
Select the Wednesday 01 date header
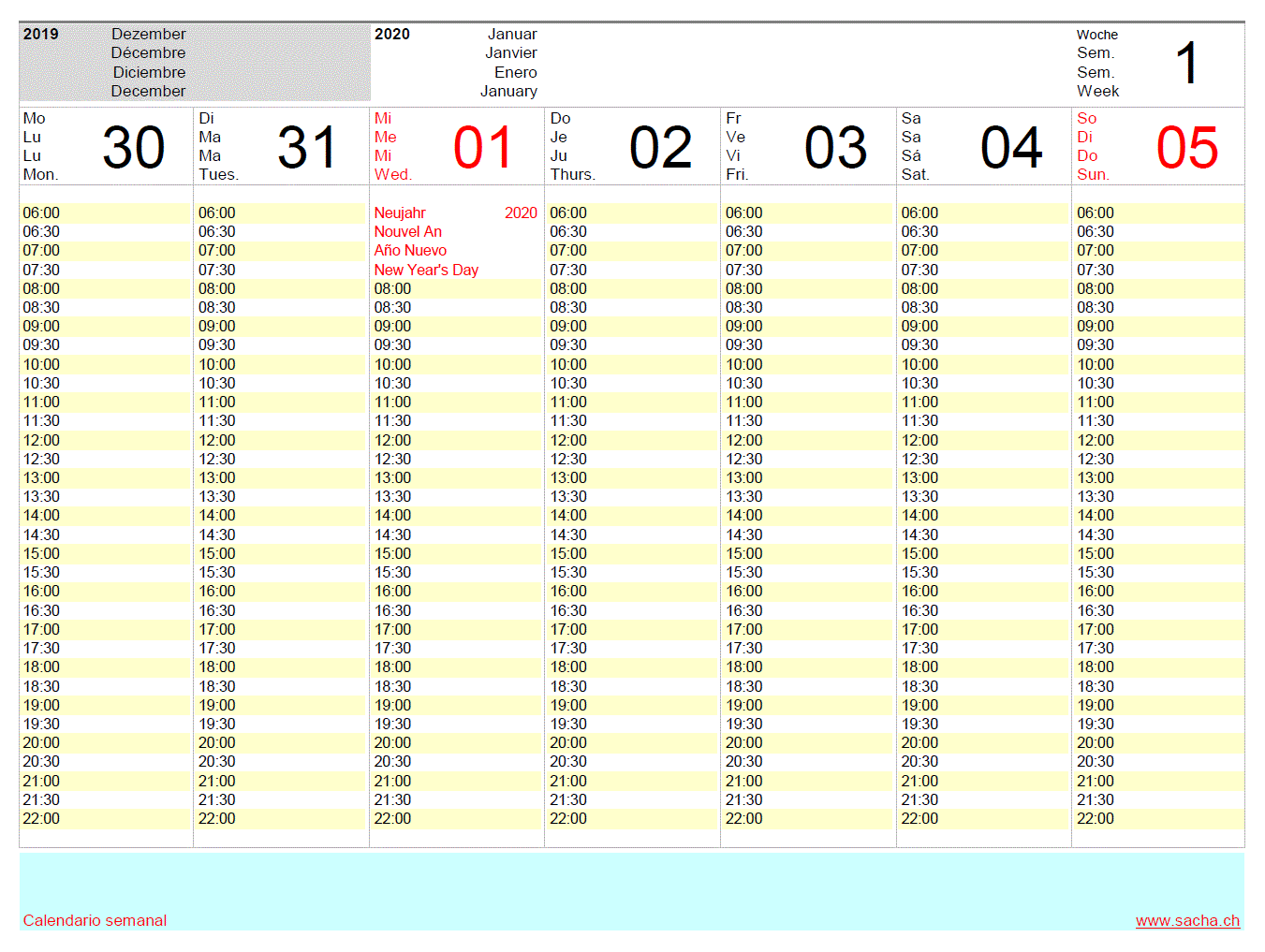457,146
